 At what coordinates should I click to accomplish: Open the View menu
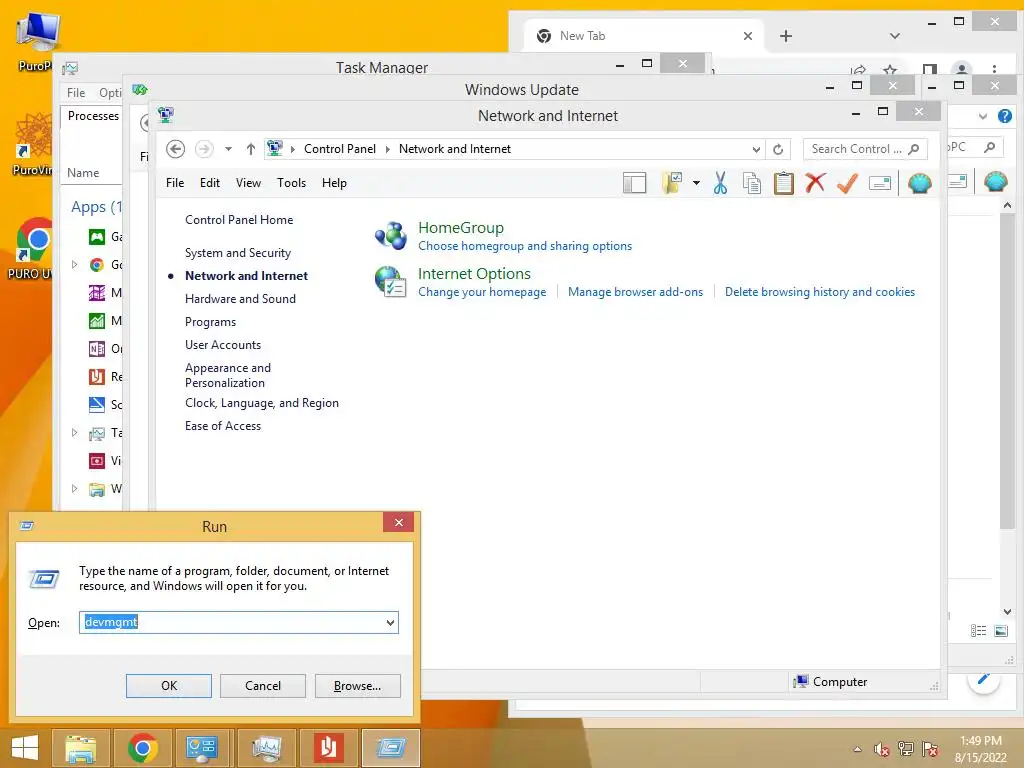248,183
